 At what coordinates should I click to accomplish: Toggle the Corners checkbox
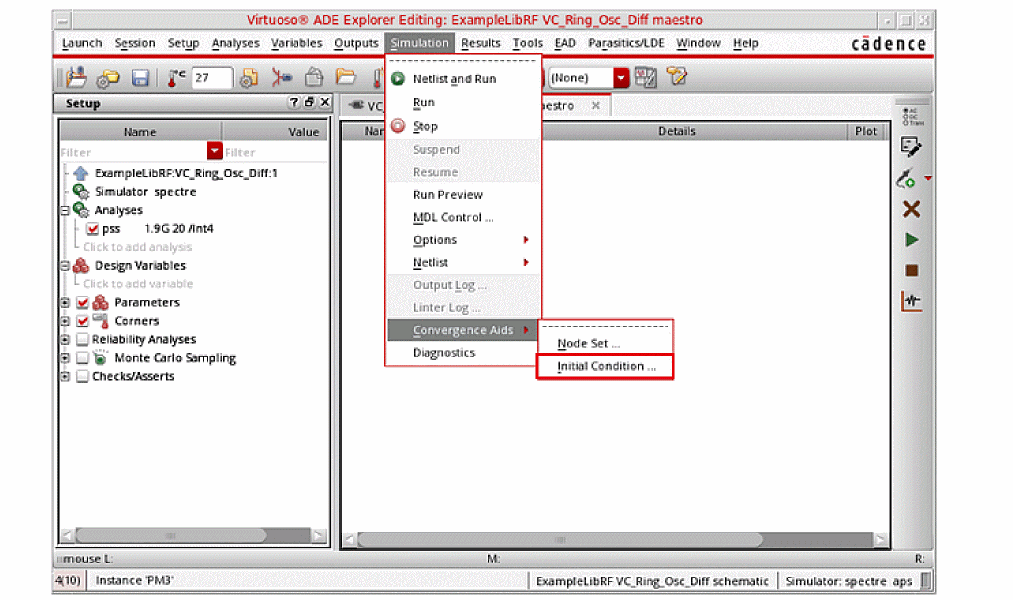coord(82,321)
